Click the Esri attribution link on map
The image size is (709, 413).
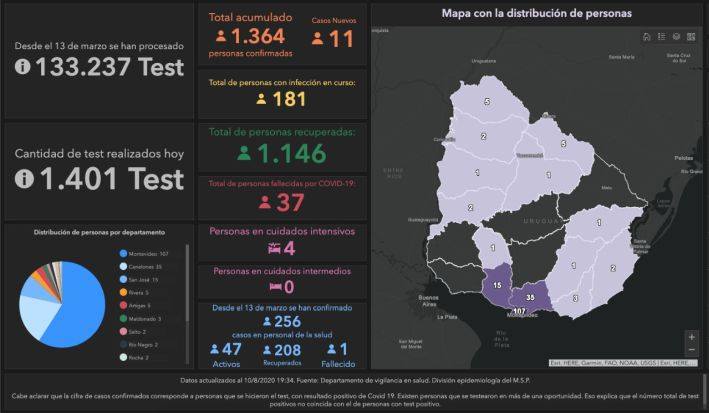[623, 363]
